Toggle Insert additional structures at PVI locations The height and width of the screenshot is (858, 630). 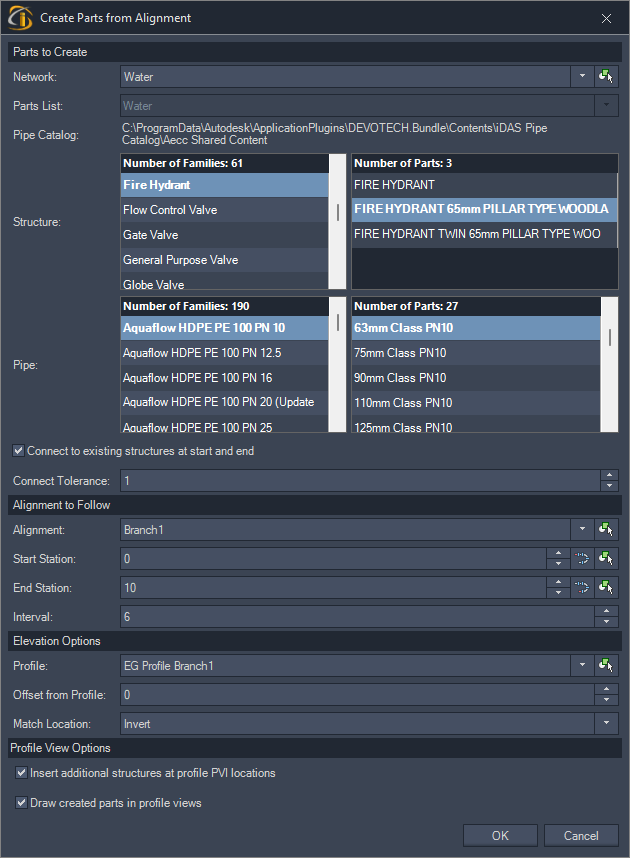(x=21, y=773)
